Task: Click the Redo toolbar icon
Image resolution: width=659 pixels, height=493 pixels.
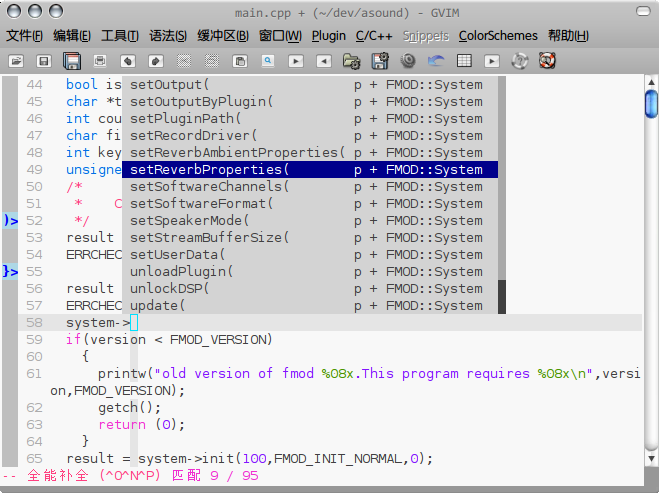Action: tap(156, 61)
